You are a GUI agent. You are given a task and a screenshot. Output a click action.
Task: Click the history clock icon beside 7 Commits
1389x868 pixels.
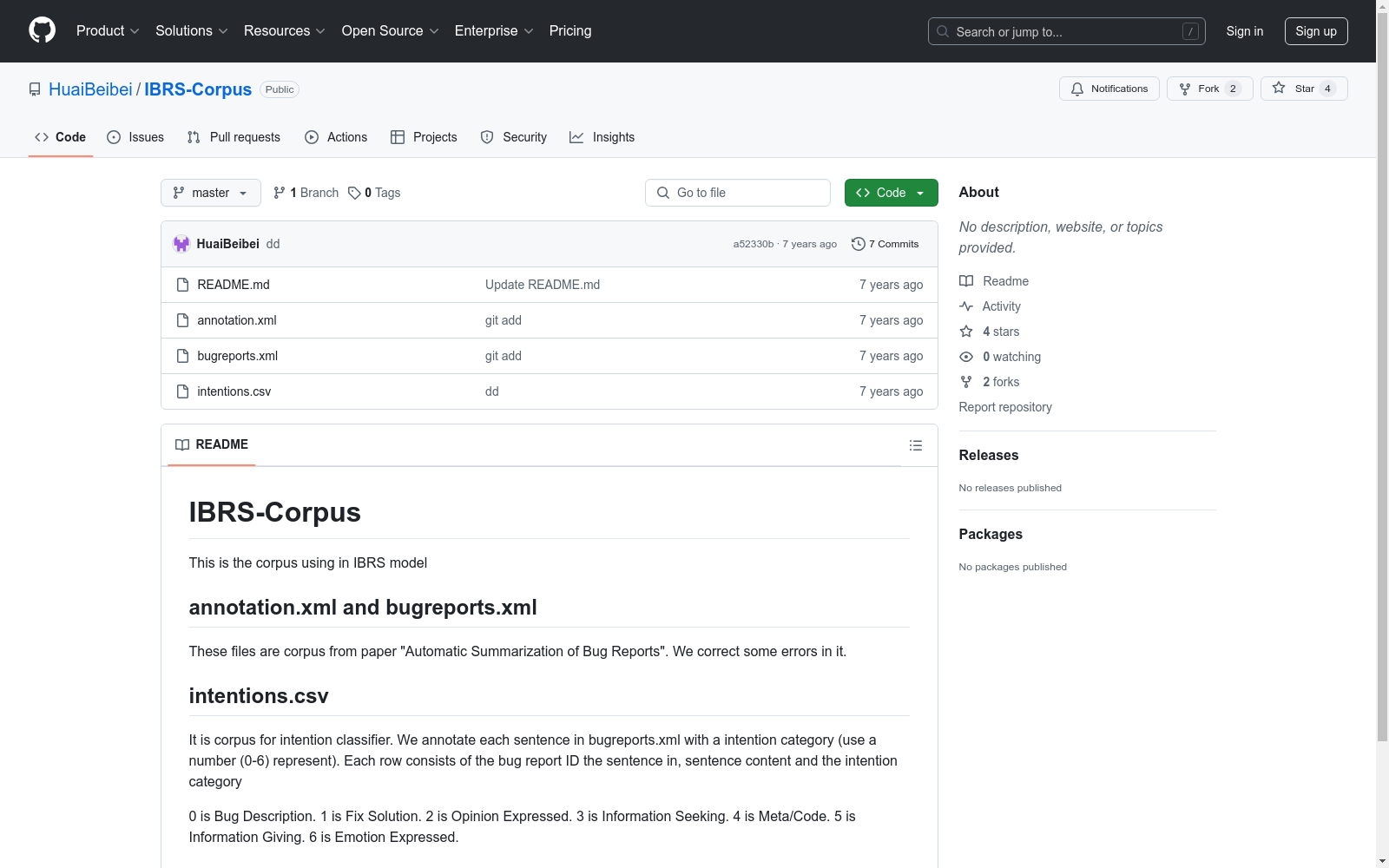(859, 244)
